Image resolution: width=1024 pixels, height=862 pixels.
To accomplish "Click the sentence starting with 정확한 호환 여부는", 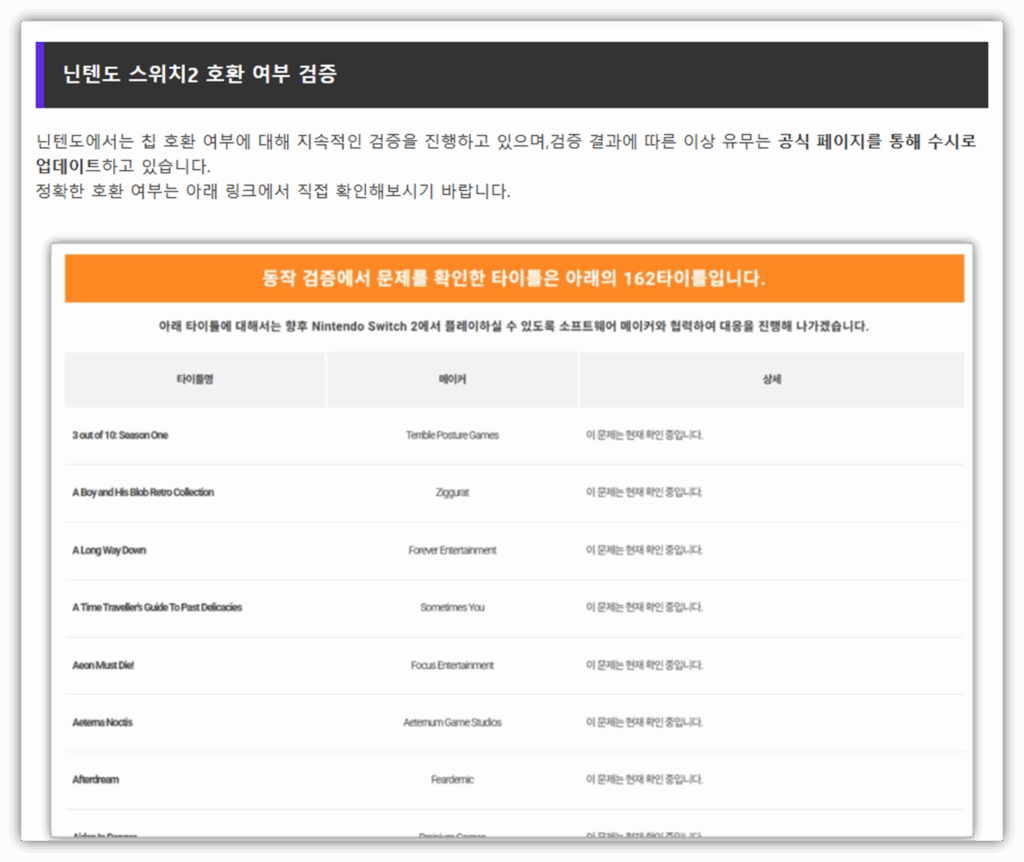I will 273,191.
